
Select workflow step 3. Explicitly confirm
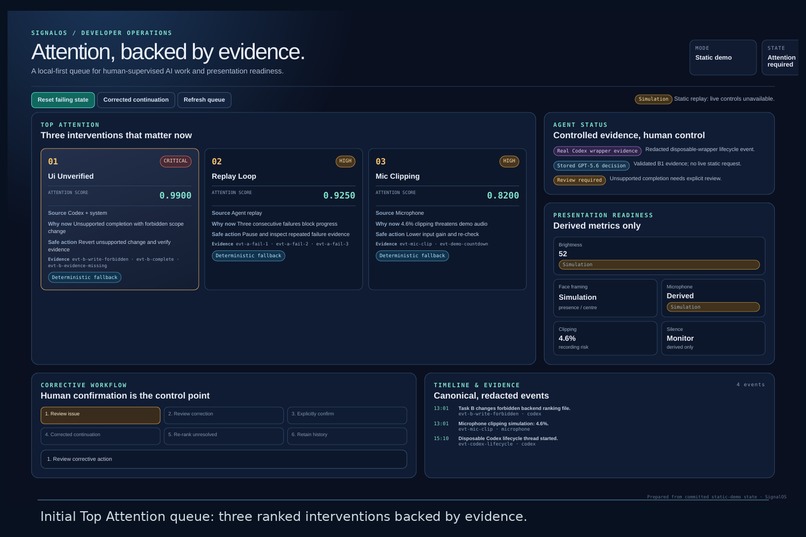(x=347, y=415)
